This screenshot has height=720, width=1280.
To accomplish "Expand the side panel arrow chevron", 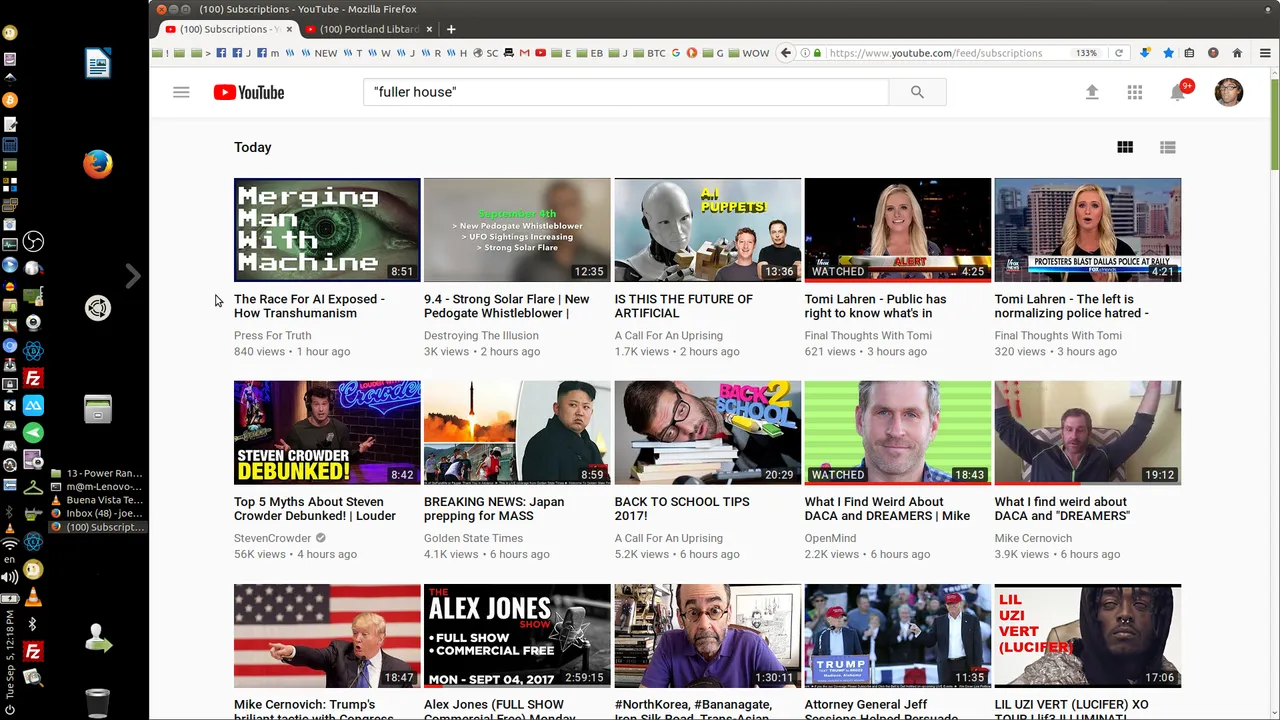I will click(x=132, y=276).
